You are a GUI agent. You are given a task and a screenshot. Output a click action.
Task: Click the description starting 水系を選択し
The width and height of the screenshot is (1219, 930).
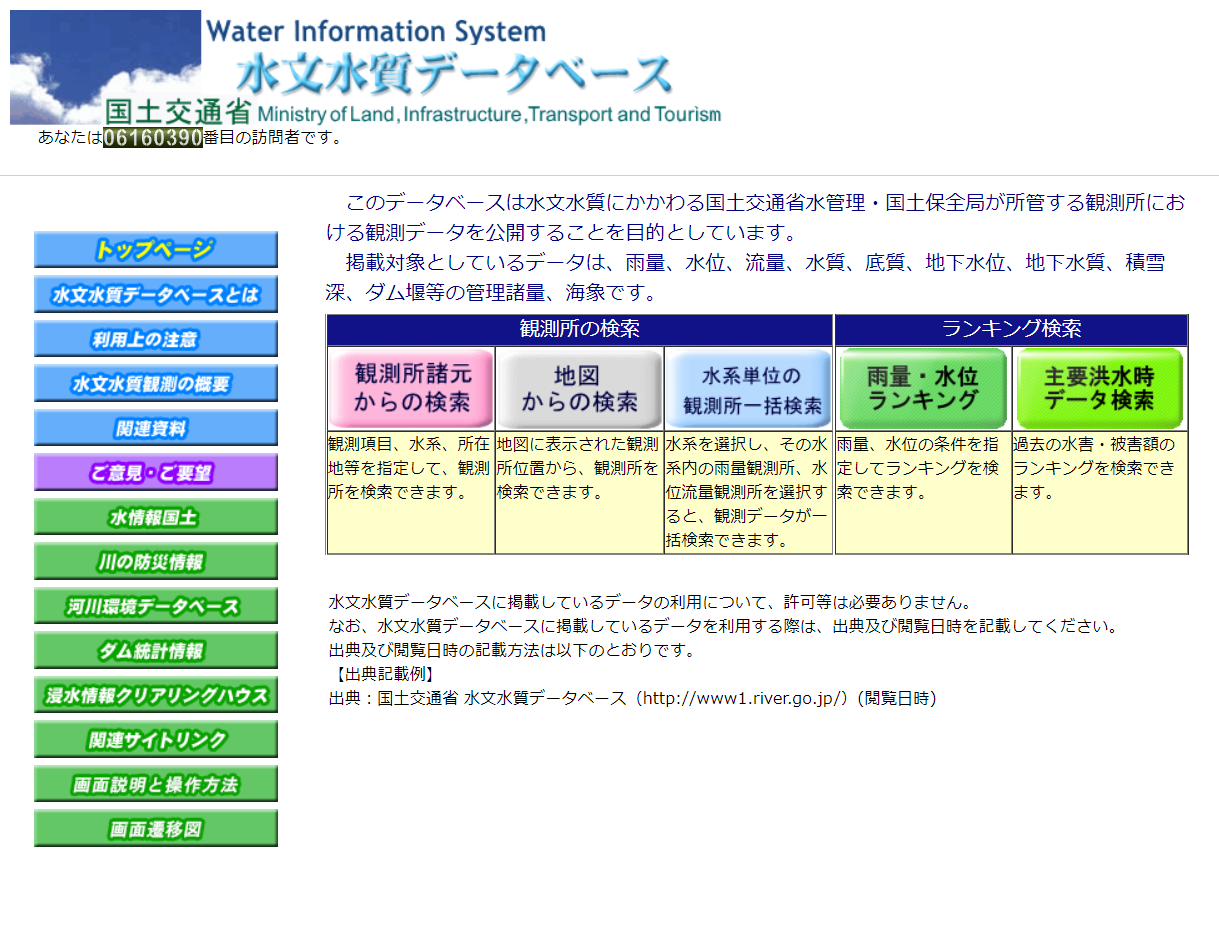(748, 492)
